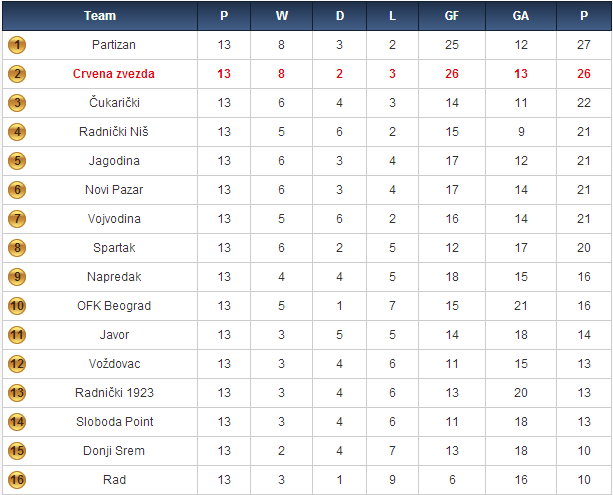Click the Team column header
613x495 pixels.
pyautogui.click(x=100, y=16)
